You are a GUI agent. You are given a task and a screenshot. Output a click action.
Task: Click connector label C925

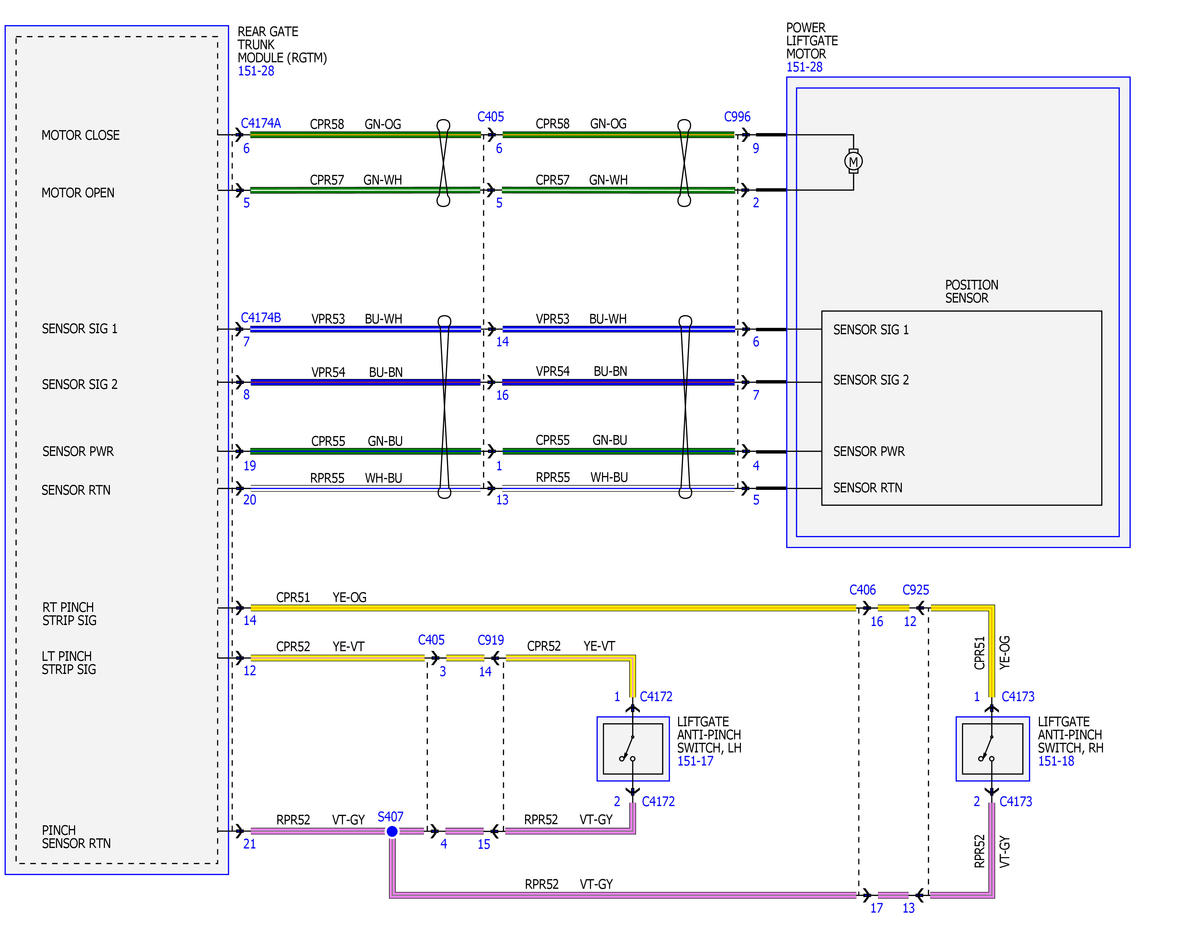(915, 590)
